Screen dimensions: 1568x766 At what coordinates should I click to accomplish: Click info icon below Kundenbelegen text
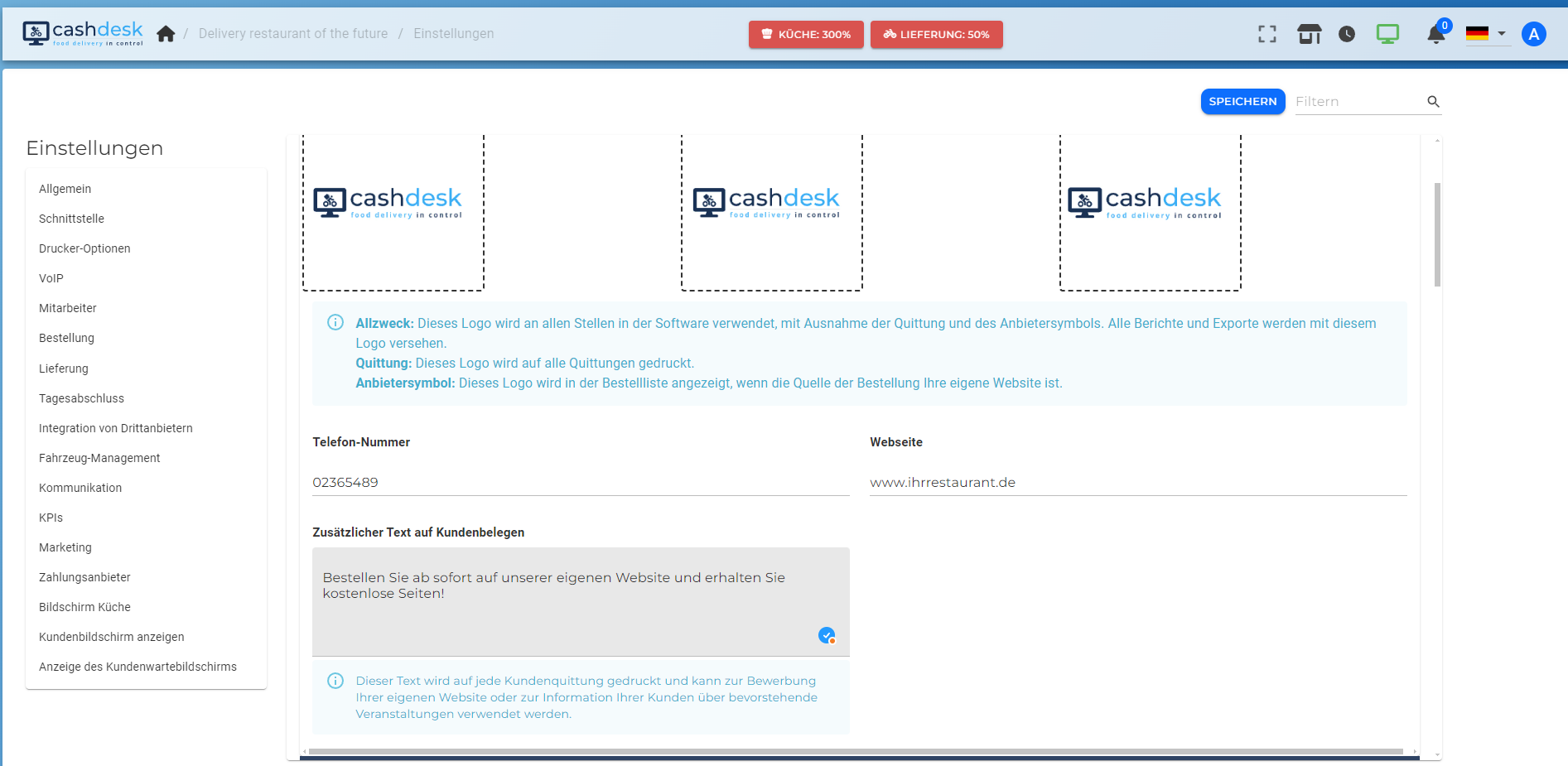pos(335,681)
